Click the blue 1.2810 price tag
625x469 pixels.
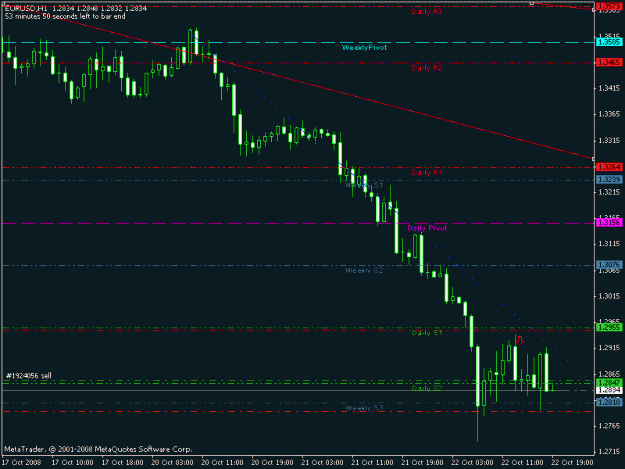click(x=609, y=402)
